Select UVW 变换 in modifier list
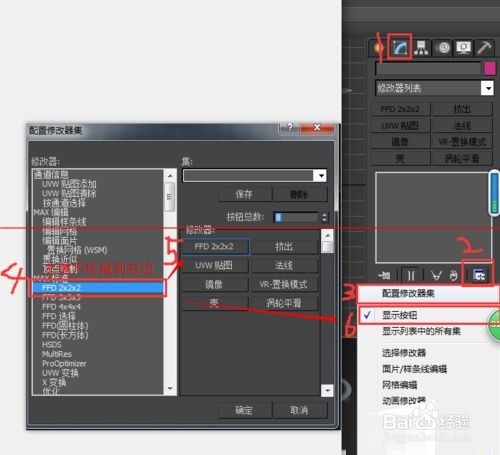The width and height of the screenshot is (500, 455). 60,373
